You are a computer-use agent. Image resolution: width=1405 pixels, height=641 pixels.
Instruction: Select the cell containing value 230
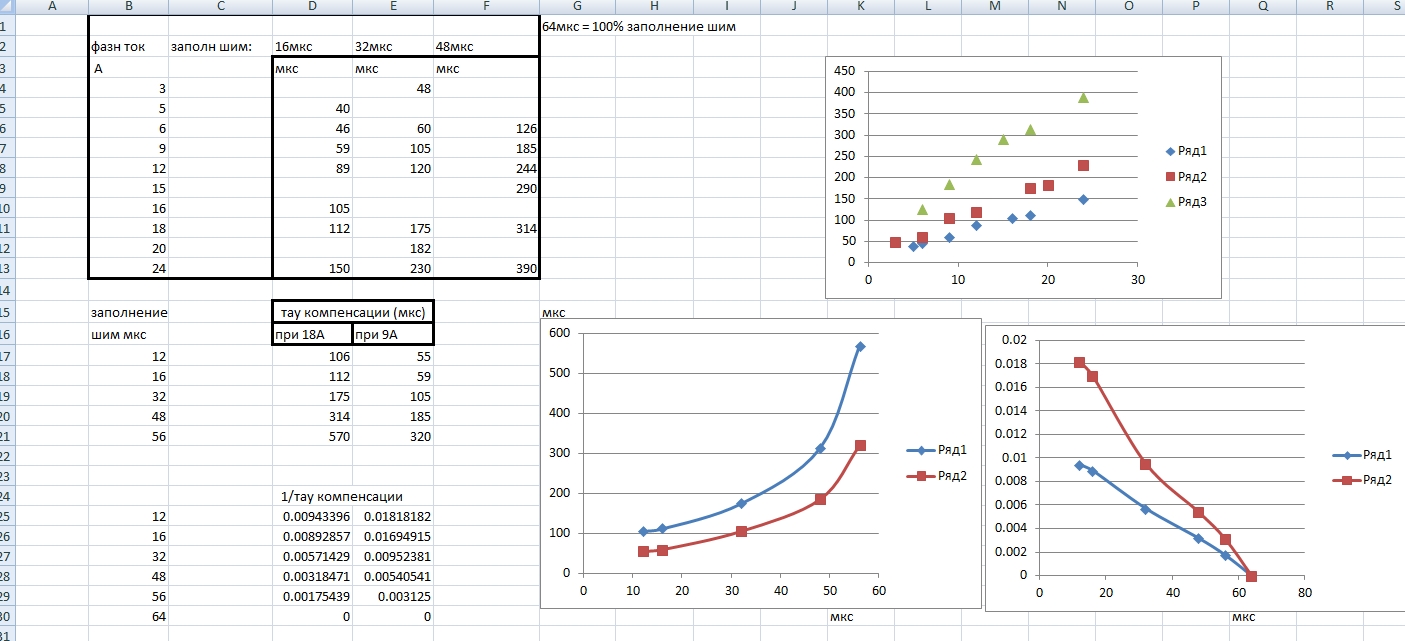coord(393,269)
